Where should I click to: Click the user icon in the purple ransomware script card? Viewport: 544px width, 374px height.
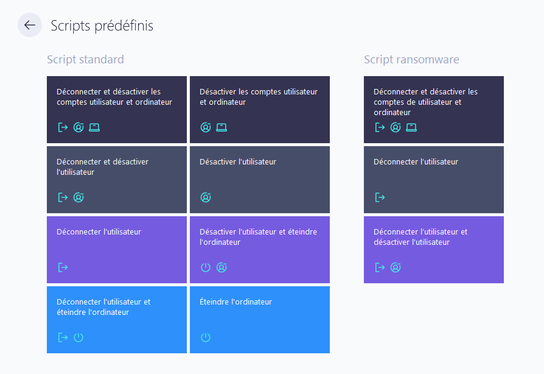coord(396,267)
